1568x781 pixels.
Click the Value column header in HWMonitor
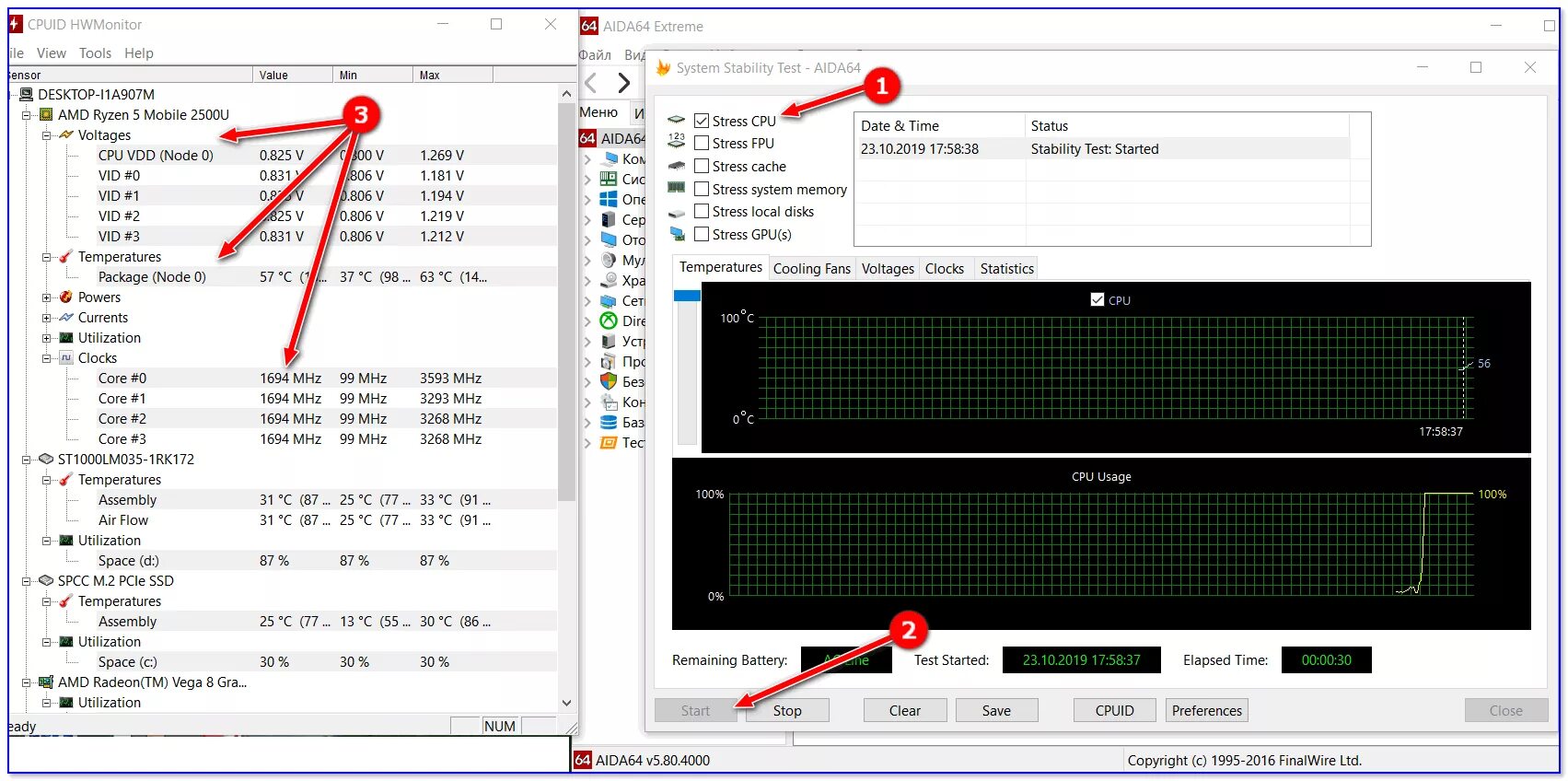tap(293, 76)
